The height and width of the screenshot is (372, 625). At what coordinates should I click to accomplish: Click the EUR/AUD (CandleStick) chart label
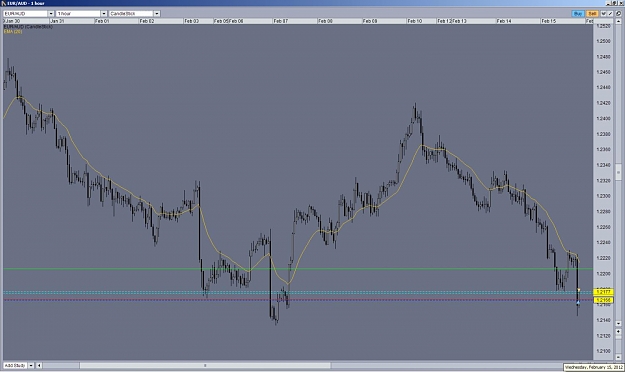(x=28, y=27)
